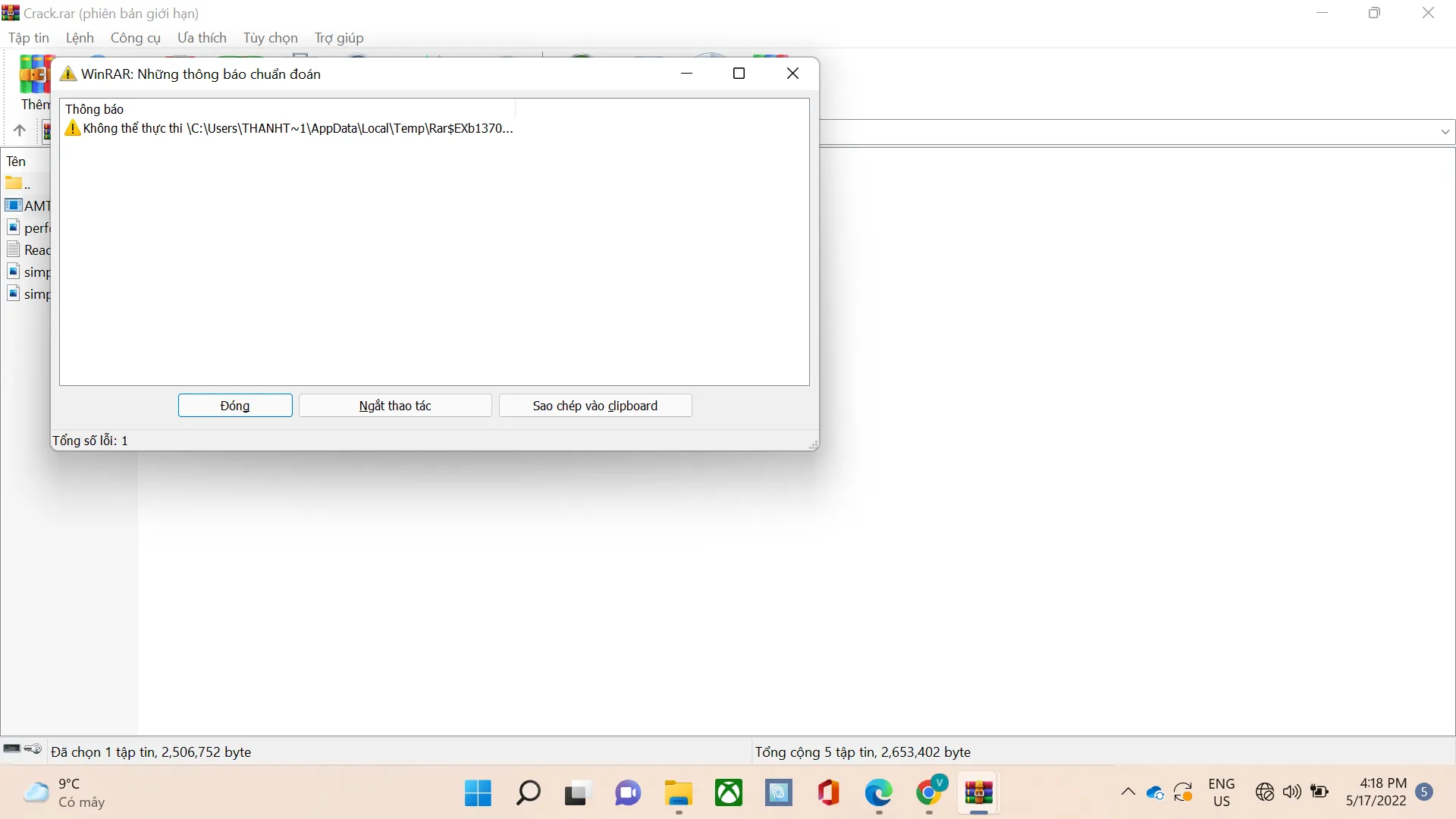The image size is (1456, 819).
Task: Click WinRAR icon in taskbar
Action: pyautogui.click(x=979, y=793)
